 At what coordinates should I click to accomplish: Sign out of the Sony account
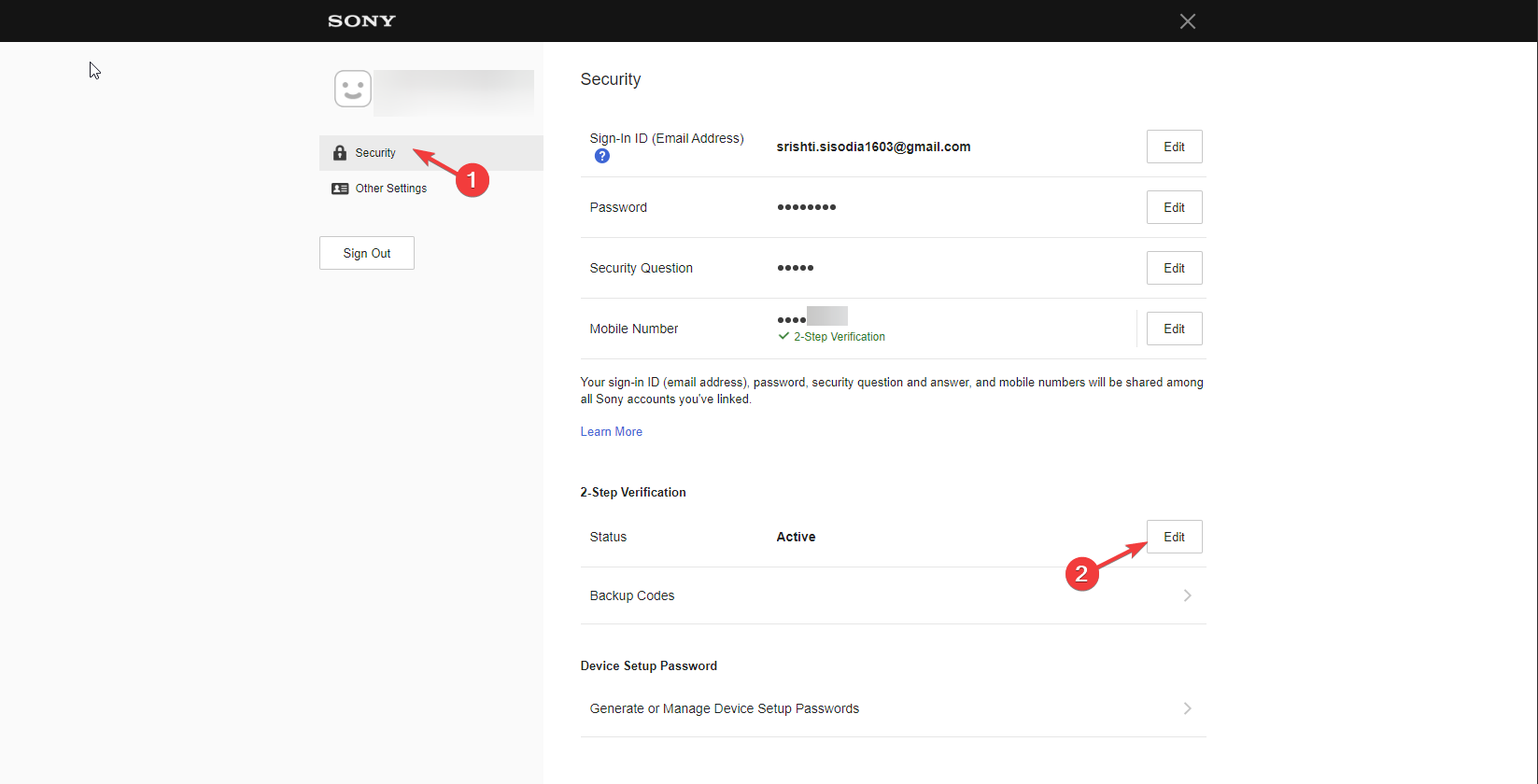(x=367, y=253)
